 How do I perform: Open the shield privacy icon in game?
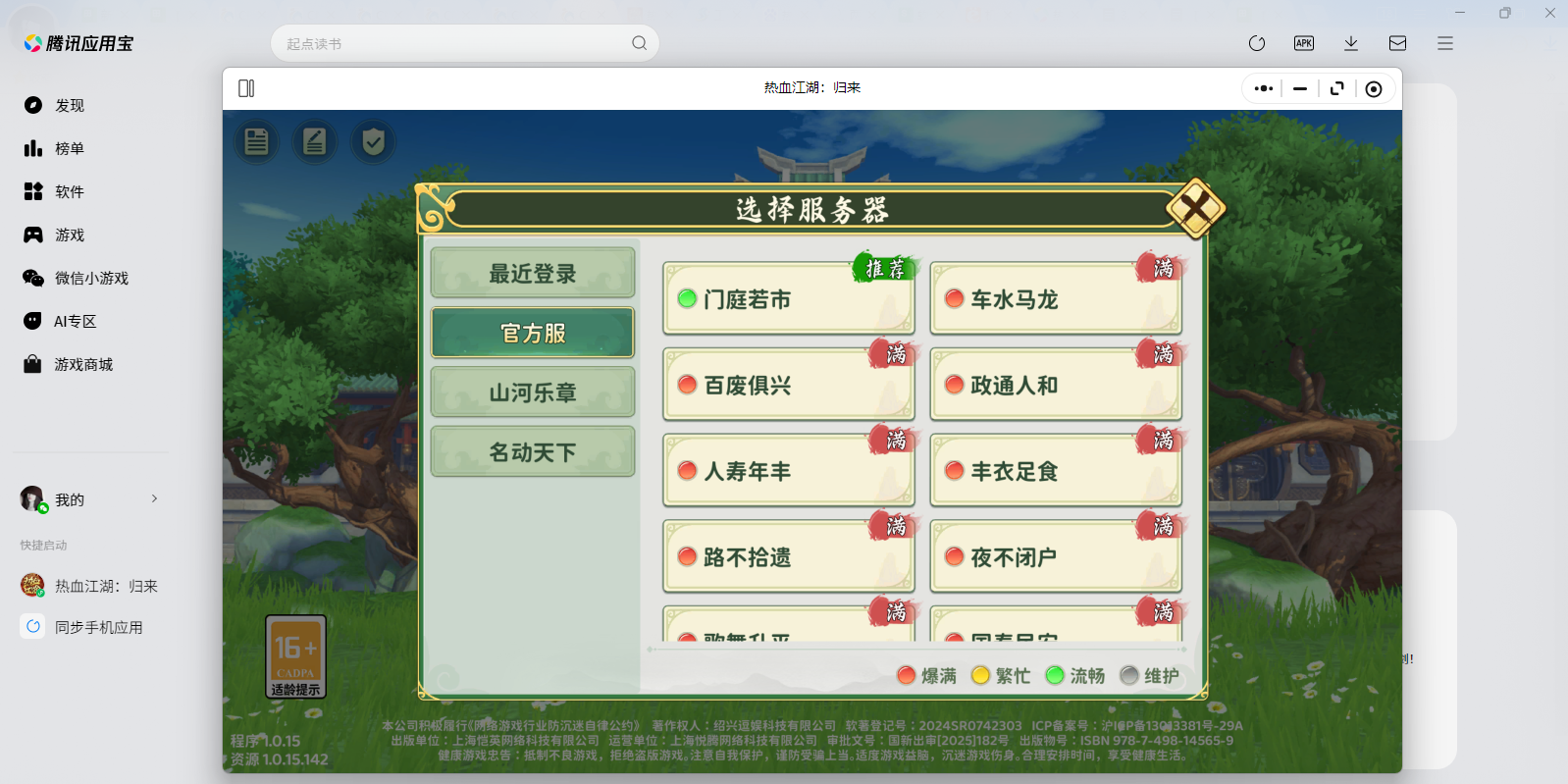click(x=373, y=142)
